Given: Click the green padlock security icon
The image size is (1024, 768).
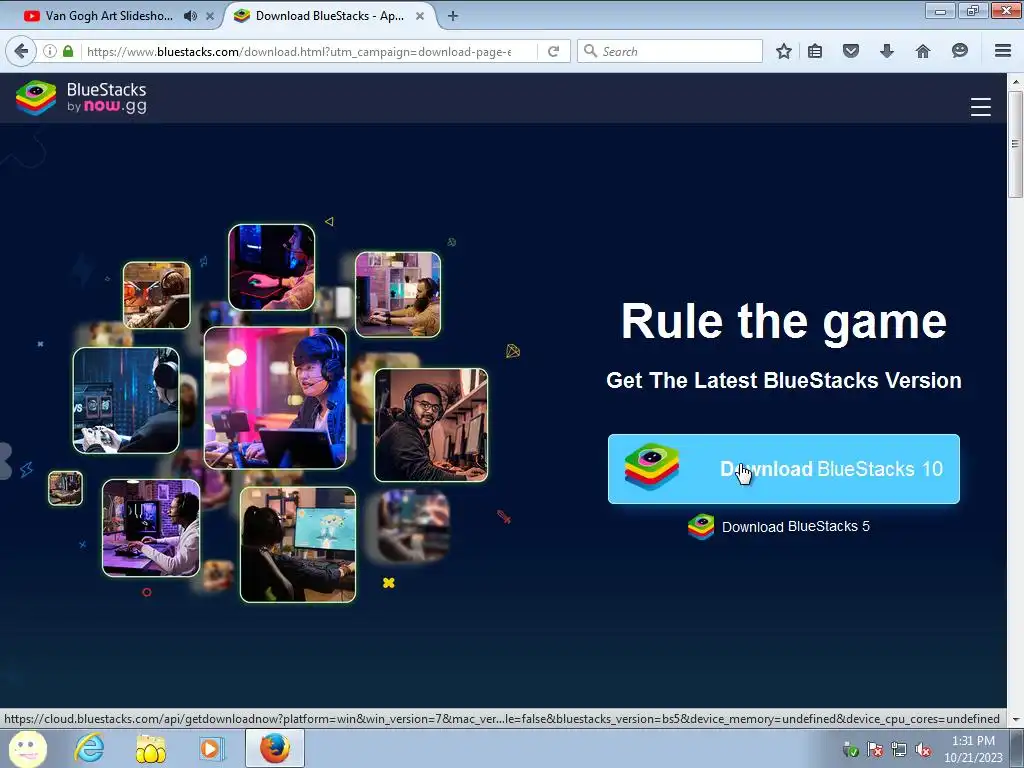Looking at the screenshot, I should 68,51.
